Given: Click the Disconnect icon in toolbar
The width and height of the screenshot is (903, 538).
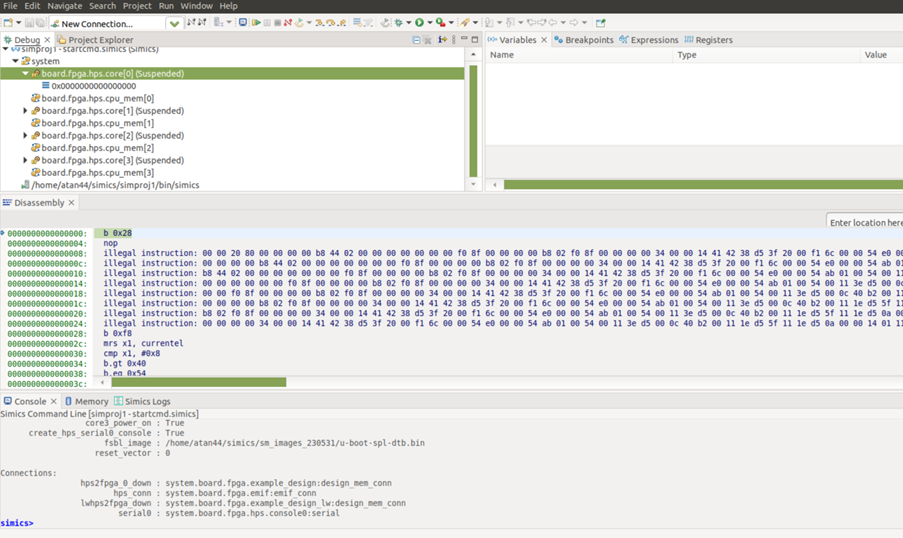Looking at the screenshot, I should point(287,22).
